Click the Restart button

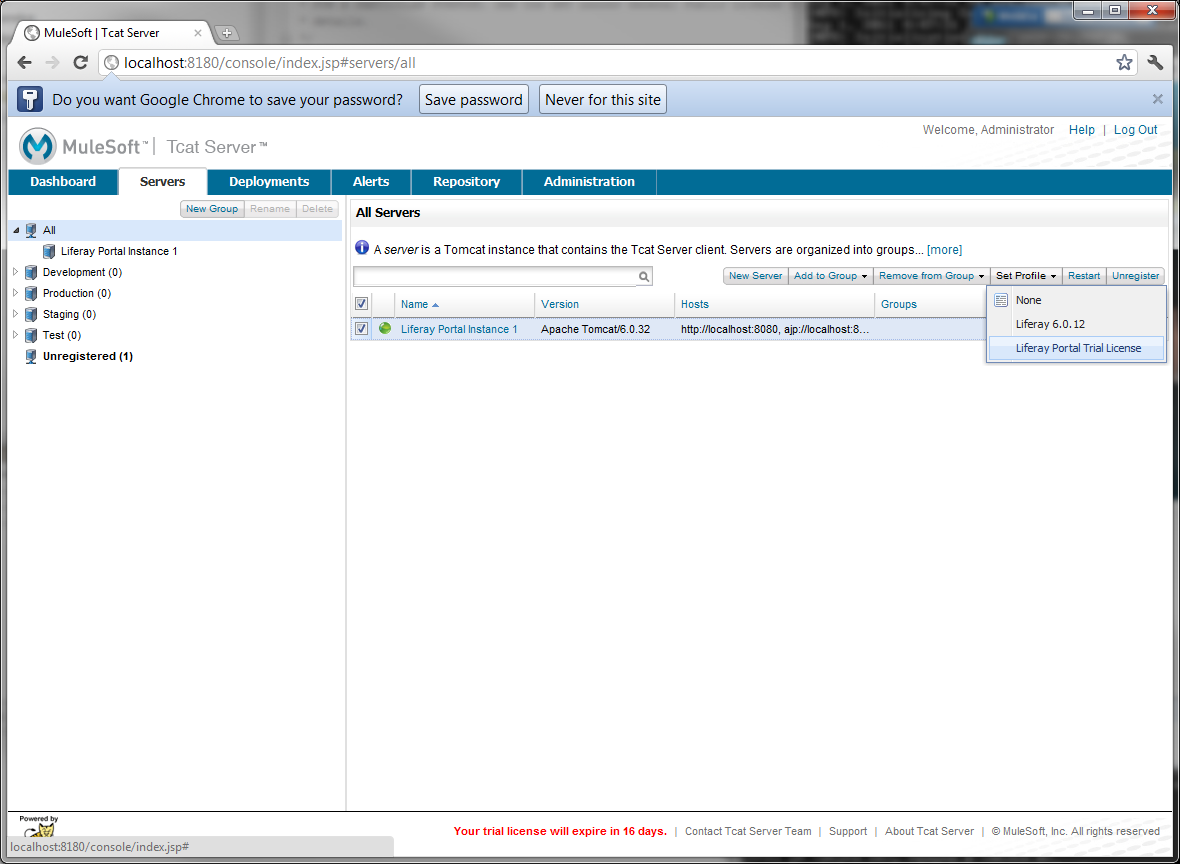pos(1084,276)
